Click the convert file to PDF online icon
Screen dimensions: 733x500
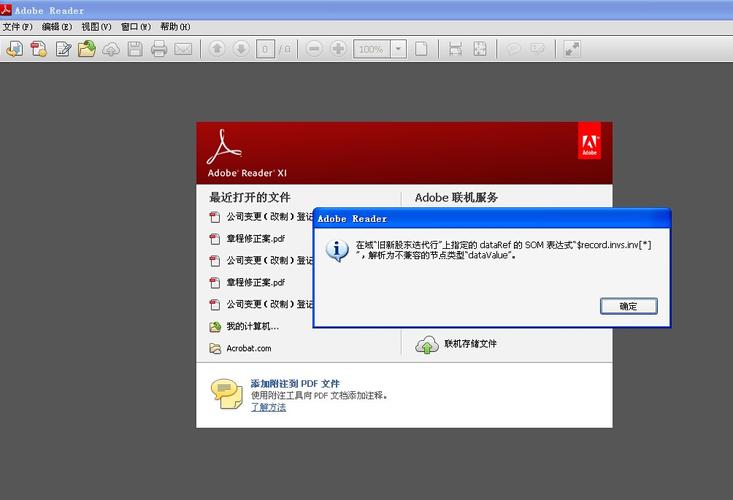(14, 49)
